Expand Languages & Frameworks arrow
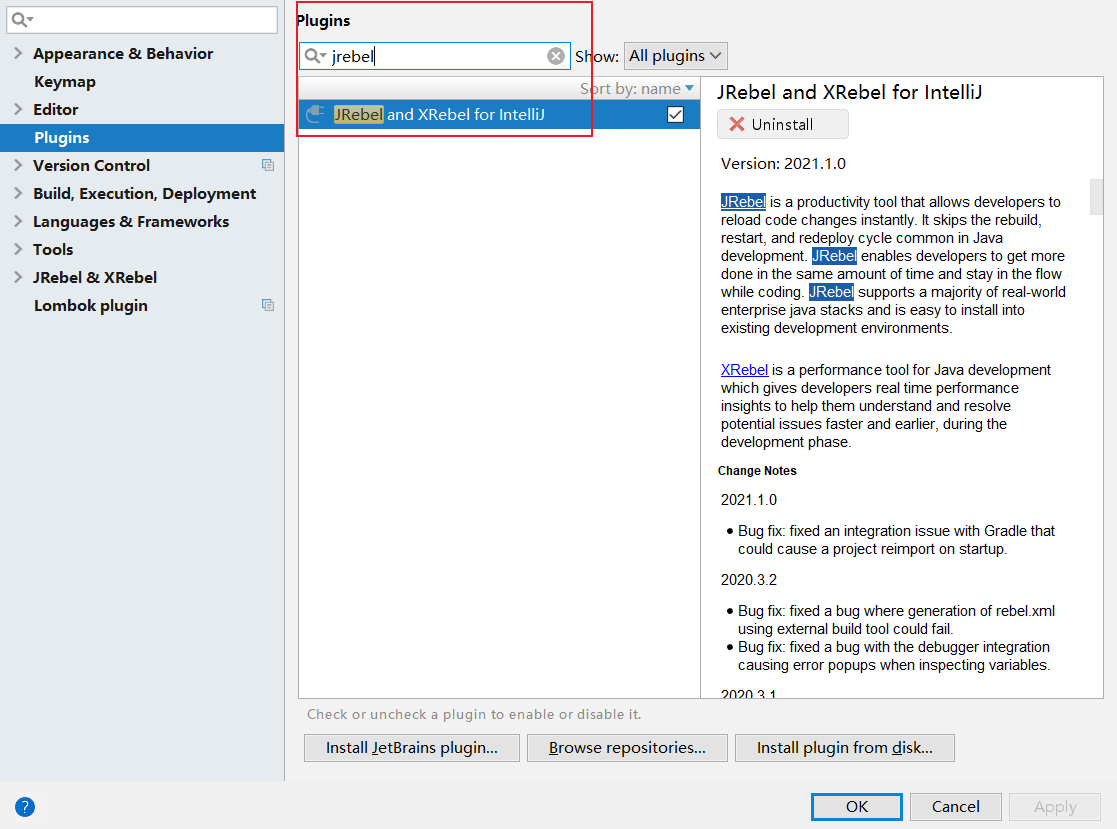The width and height of the screenshot is (1117, 829). pyautogui.click(x=19, y=221)
